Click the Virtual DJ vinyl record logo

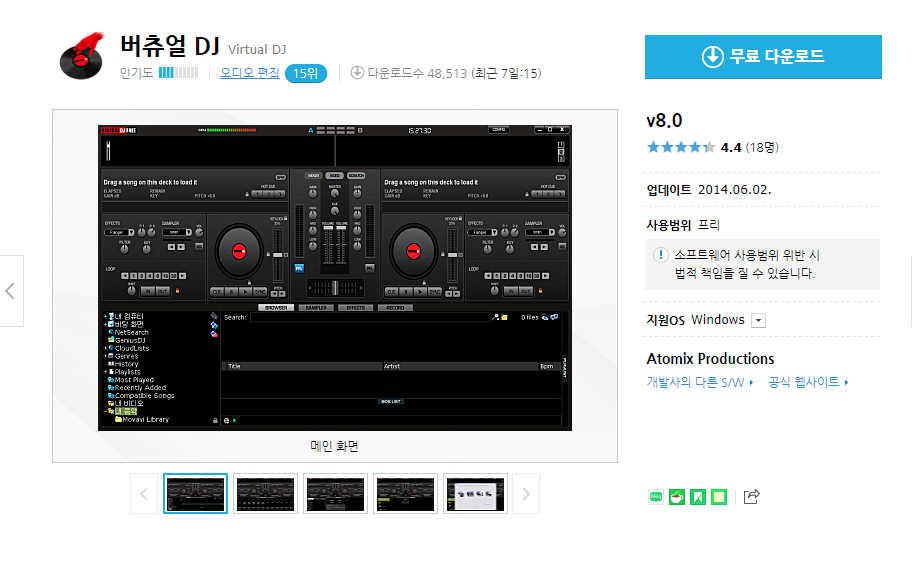(82, 56)
